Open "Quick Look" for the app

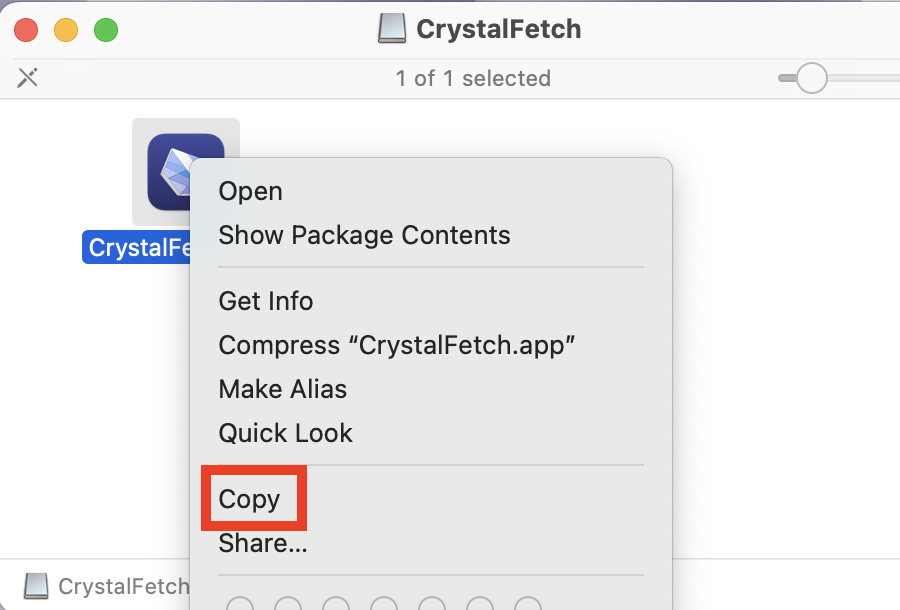coord(285,433)
